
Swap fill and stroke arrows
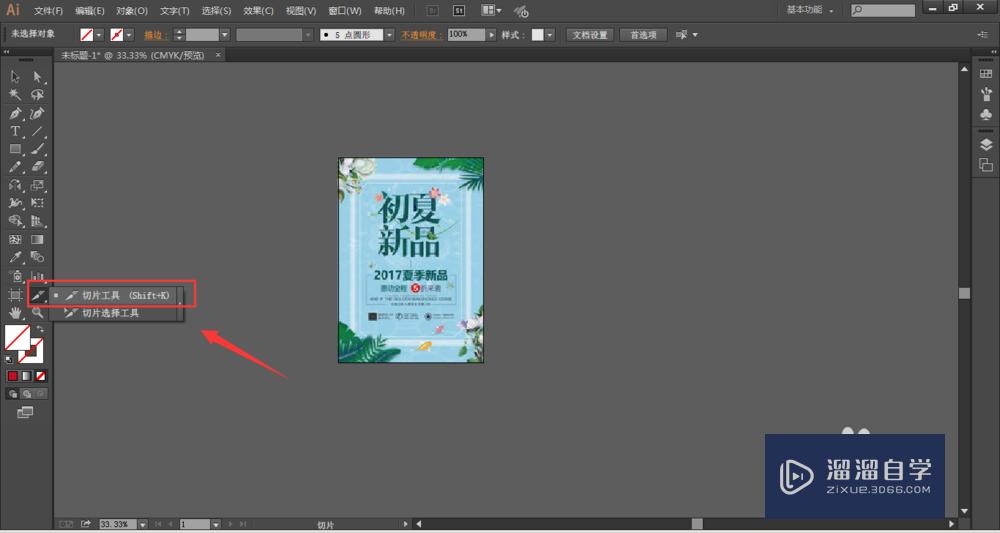39,329
